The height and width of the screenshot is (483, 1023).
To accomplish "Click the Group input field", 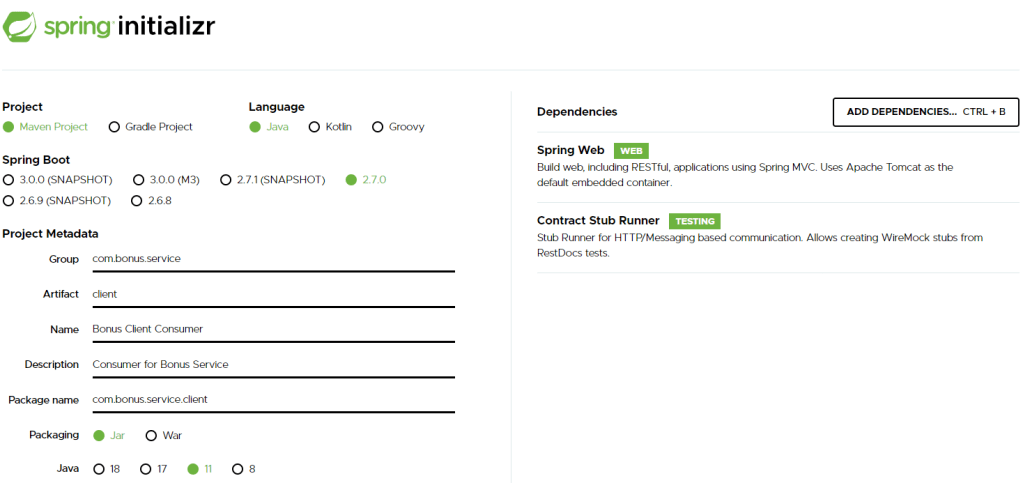I will click(x=272, y=259).
